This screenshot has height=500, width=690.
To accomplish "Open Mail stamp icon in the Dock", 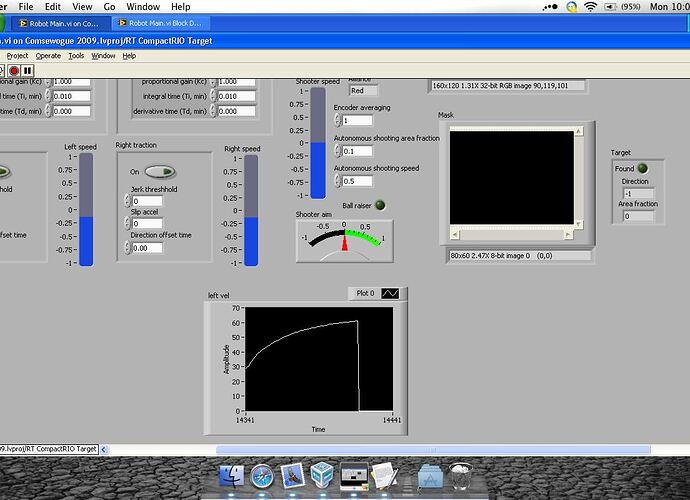I will point(292,475).
